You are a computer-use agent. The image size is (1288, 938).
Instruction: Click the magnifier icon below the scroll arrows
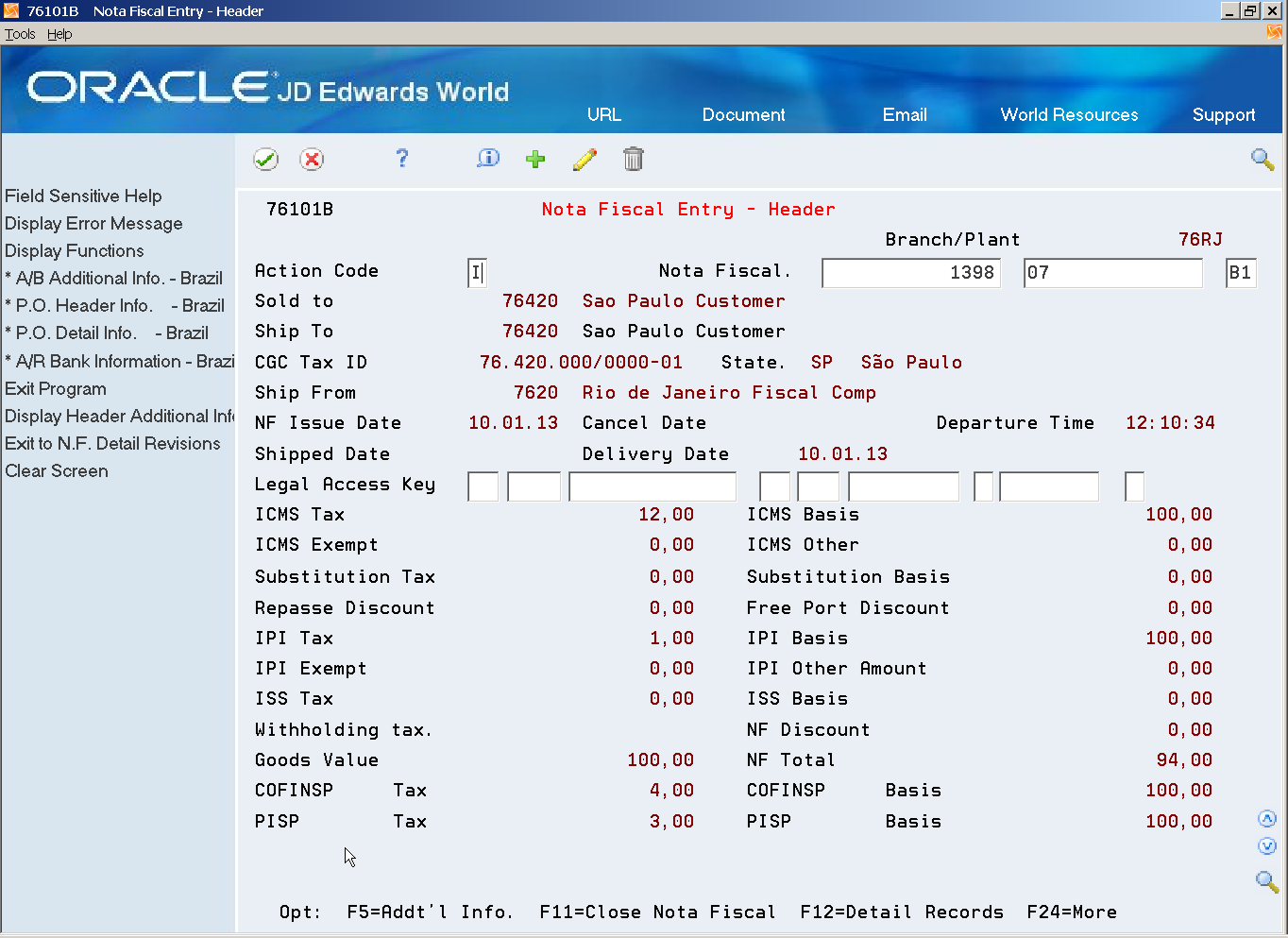tap(1267, 881)
